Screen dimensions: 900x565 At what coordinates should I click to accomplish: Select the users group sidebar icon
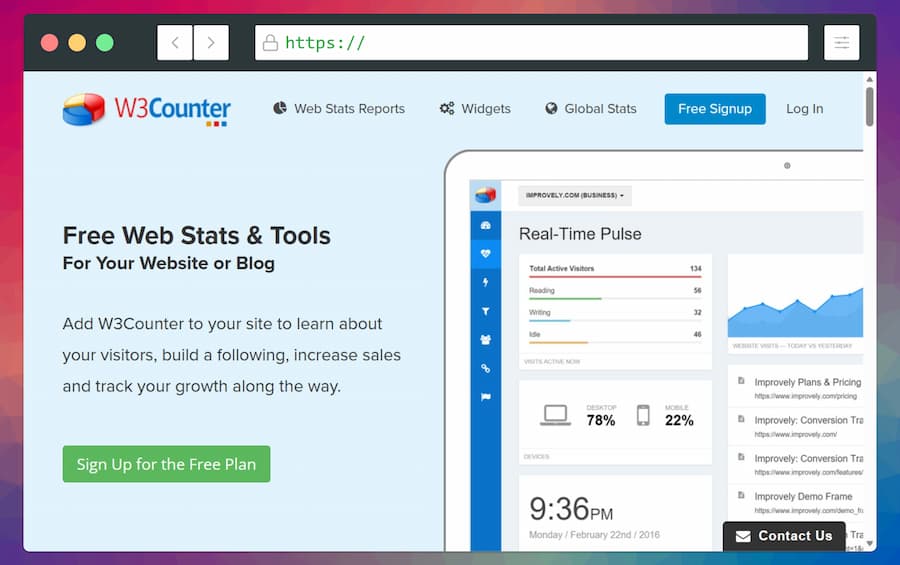tap(486, 340)
